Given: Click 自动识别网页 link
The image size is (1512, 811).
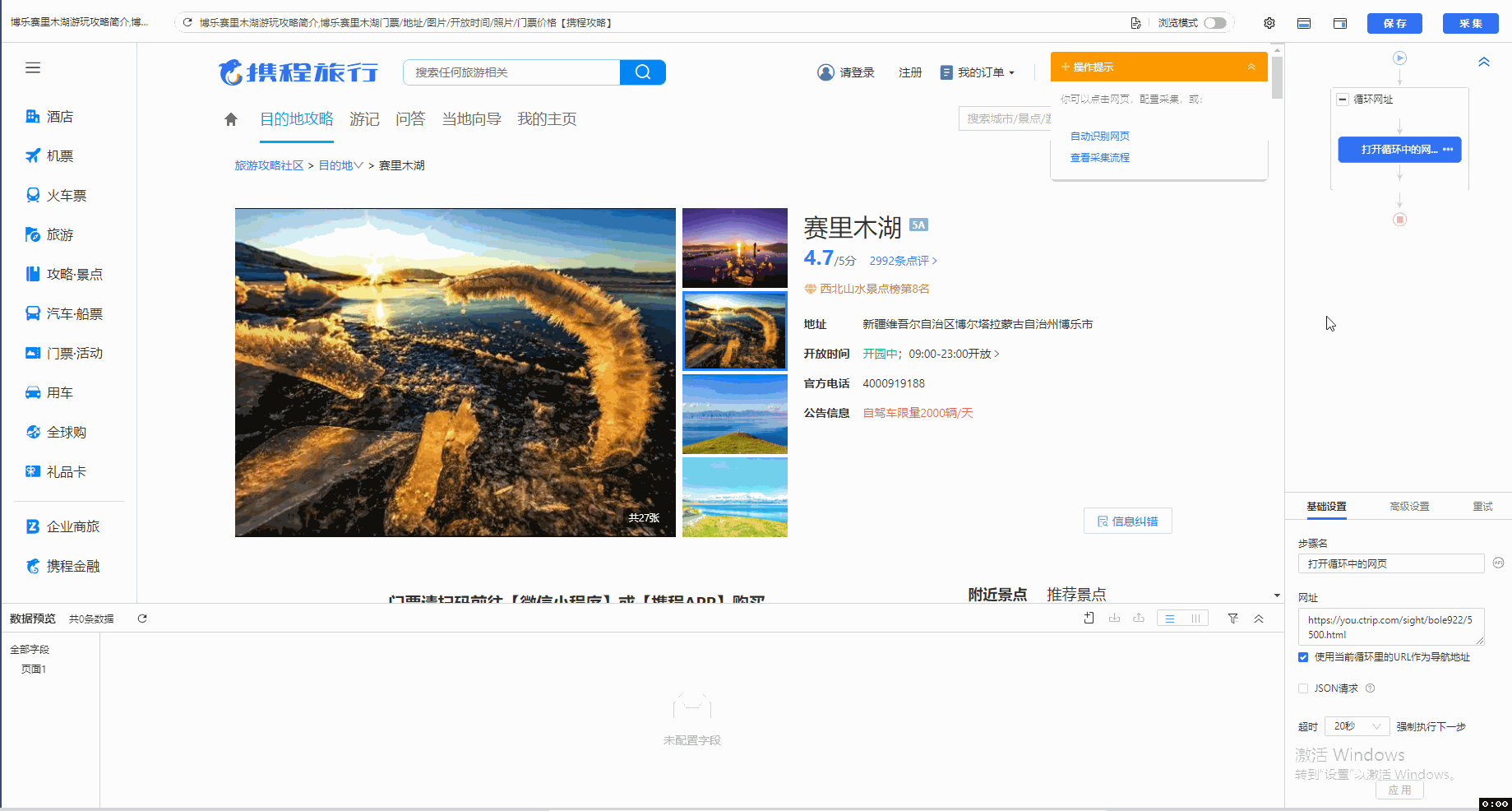Looking at the screenshot, I should (1099, 137).
